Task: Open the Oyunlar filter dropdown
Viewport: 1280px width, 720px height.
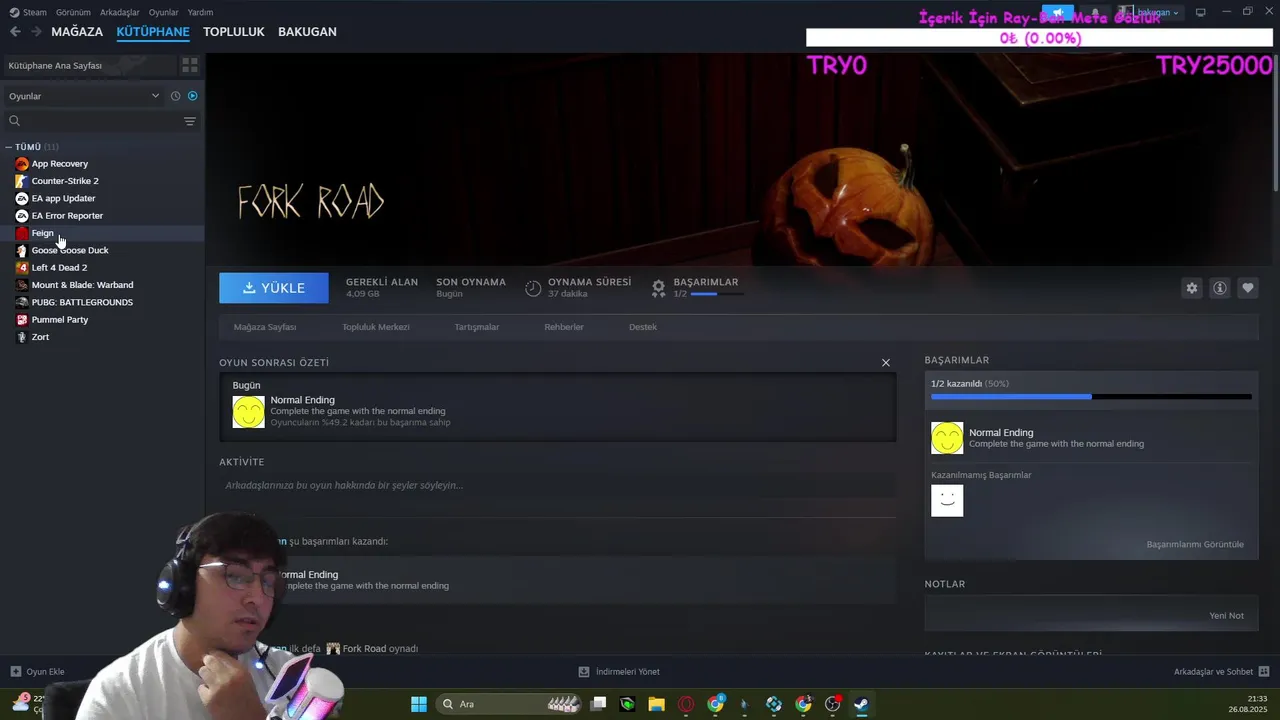Action: tap(84, 96)
